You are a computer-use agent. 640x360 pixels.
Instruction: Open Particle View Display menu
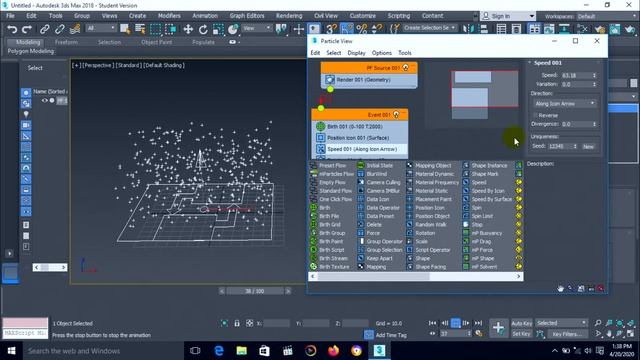(356, 53)
